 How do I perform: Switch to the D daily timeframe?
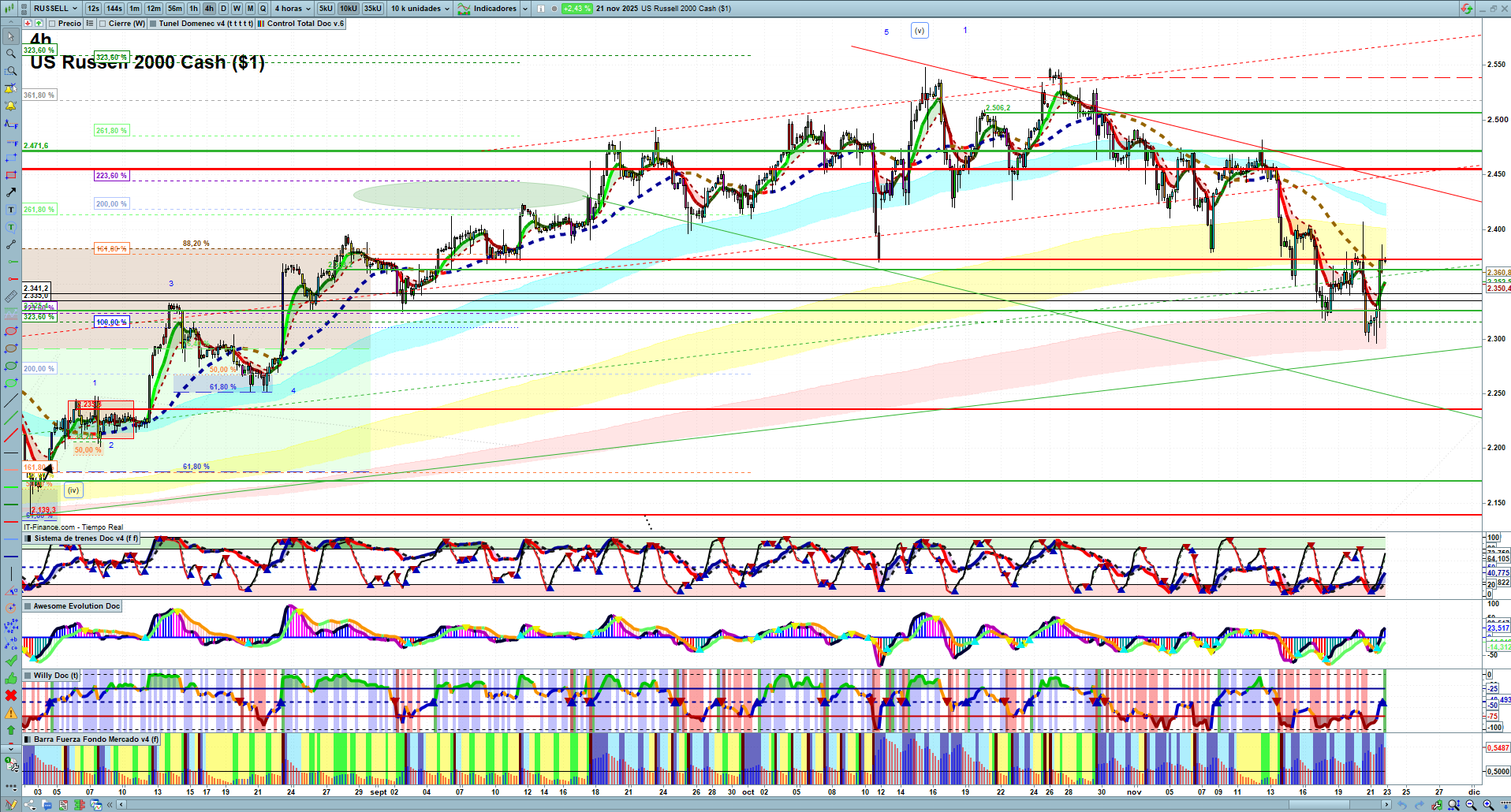223,9
